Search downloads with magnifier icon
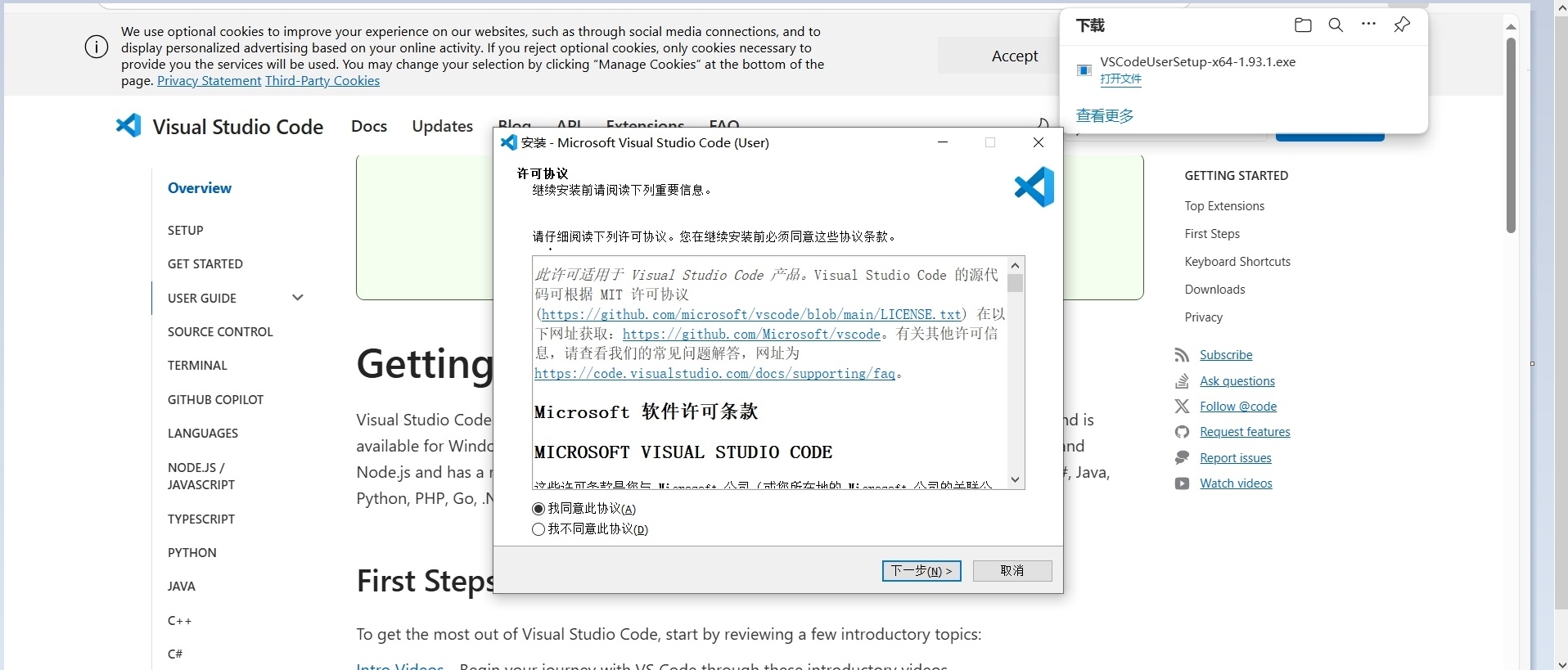Image resolution: width=1568 pixels, height=670 pixels. click(1336, 25)
